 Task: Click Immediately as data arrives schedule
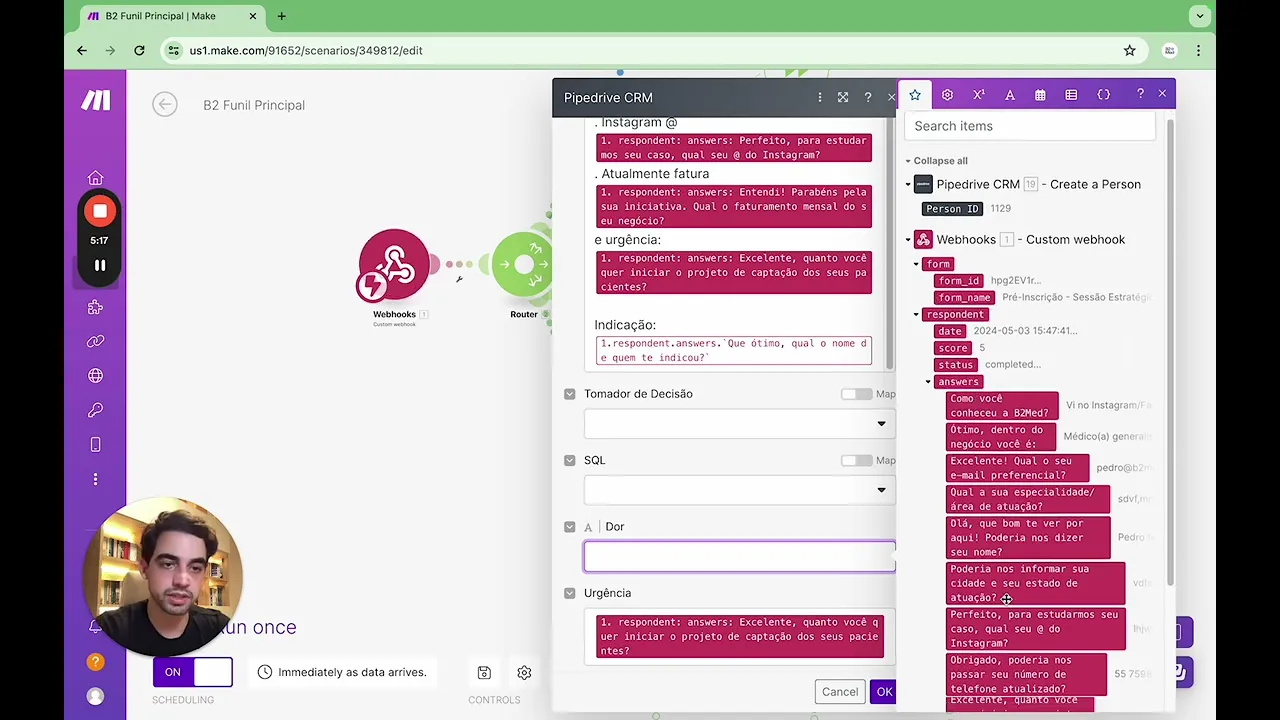[x=342, y=672]
